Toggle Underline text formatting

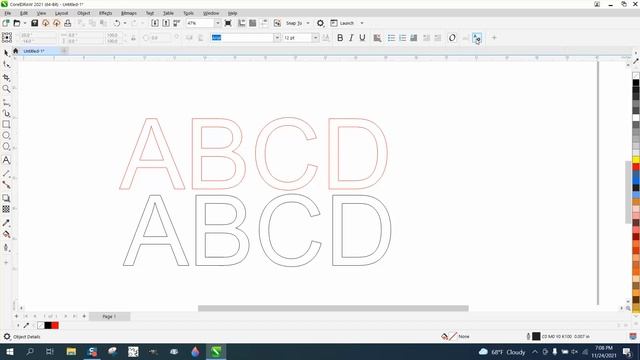pyautogui.click(x=362, y=38)
